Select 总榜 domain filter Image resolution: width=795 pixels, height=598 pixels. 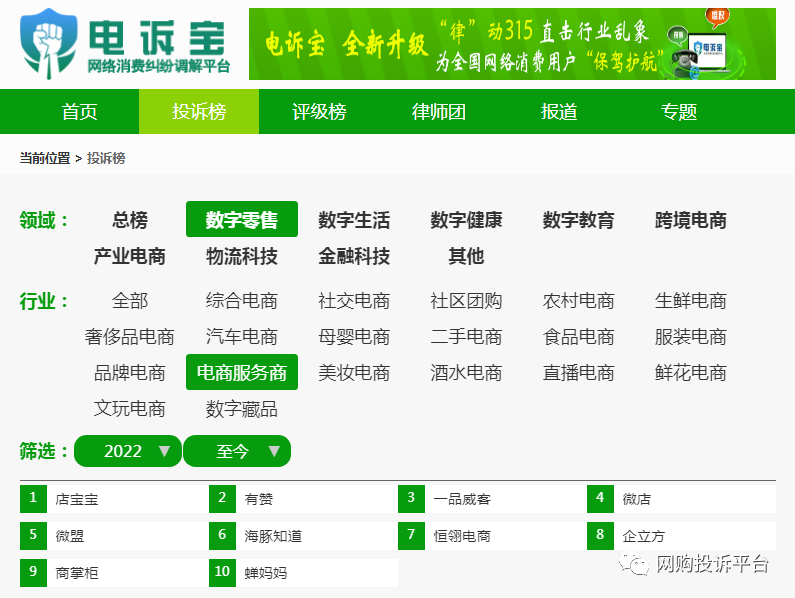(x=130, y=220)
